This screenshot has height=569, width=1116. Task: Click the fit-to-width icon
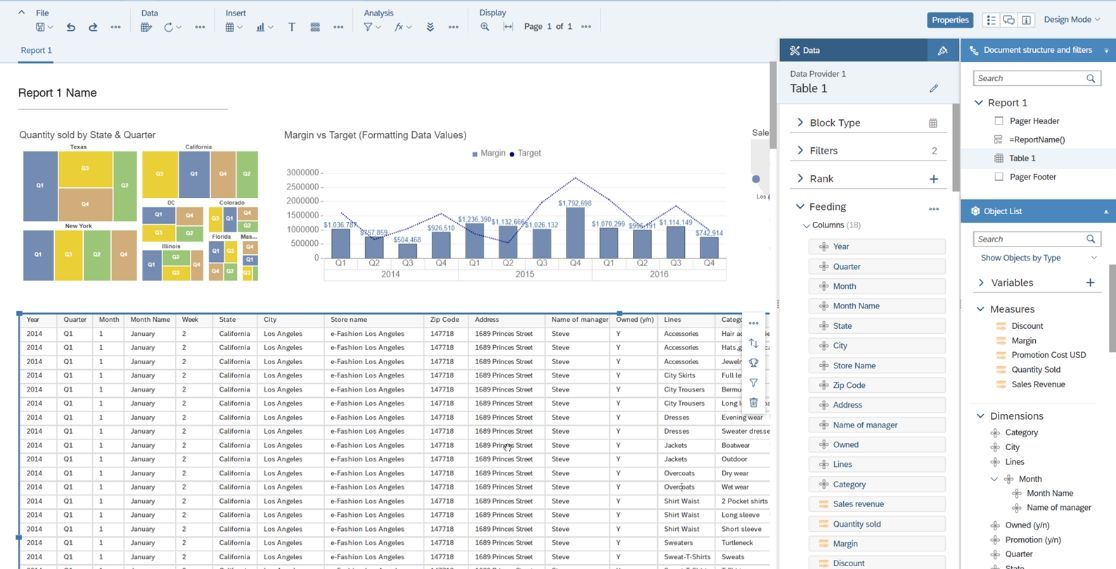(507, 26)
